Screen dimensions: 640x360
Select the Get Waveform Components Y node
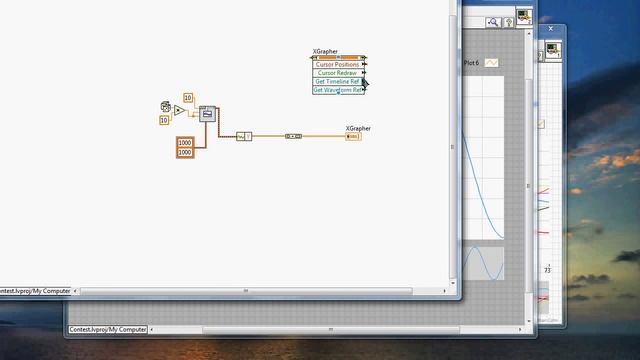pyautogui.click(x=244, y=136)
